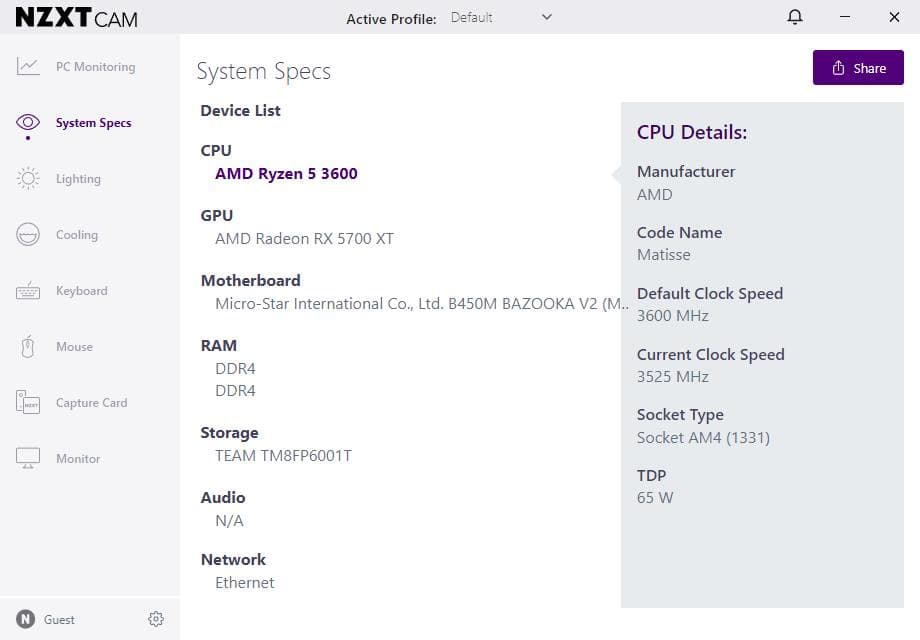Click the 3600 MHz default clock value
Screen dimensions: 920x640
[673, 316]
